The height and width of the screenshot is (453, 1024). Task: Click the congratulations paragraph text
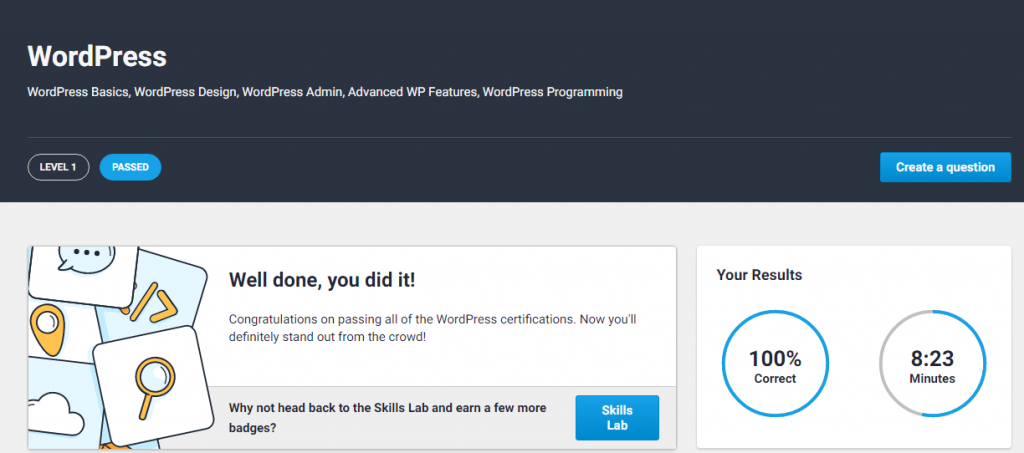[x=432, y=329]
